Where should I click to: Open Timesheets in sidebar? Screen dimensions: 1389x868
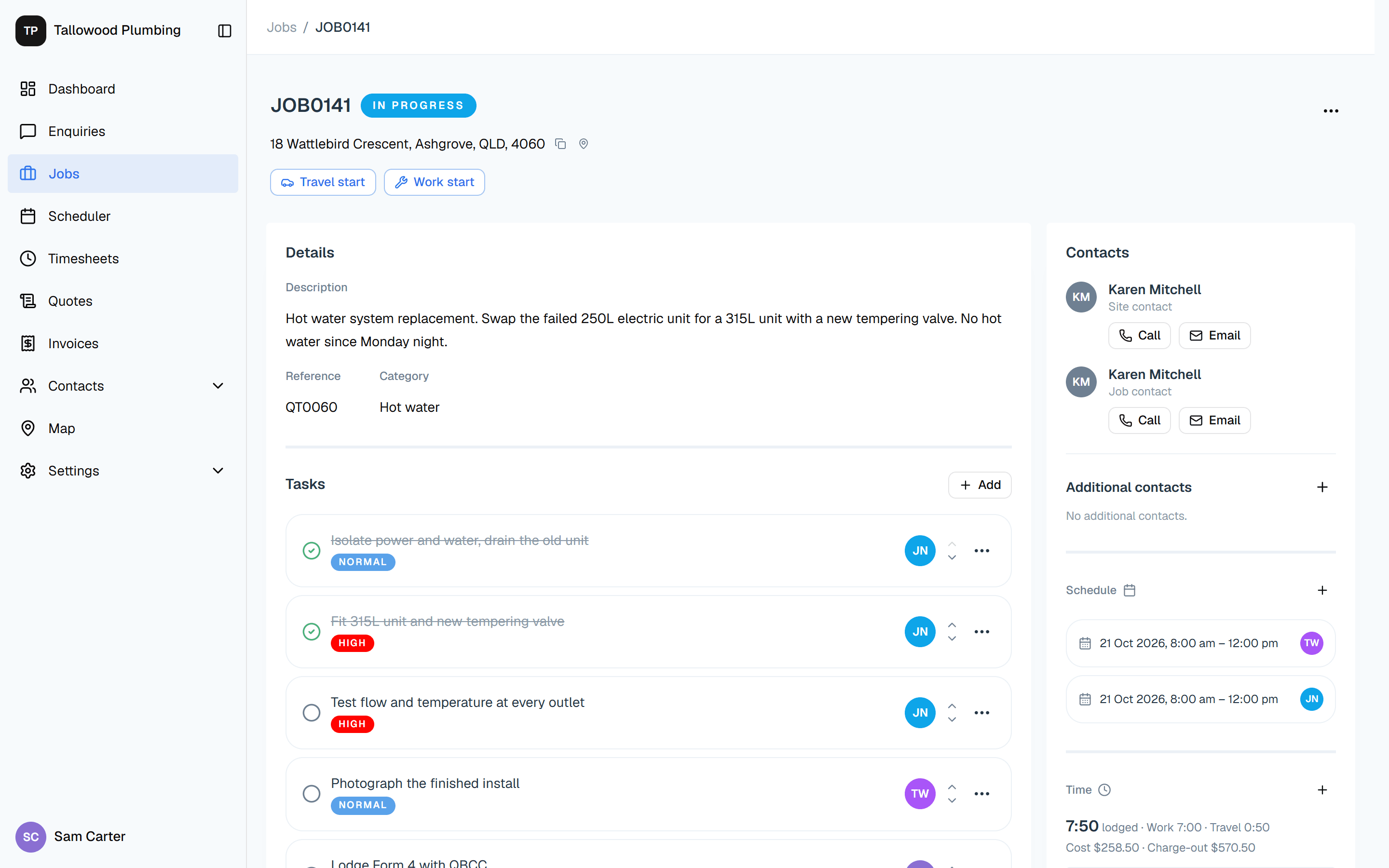click(x=123, y=259)
